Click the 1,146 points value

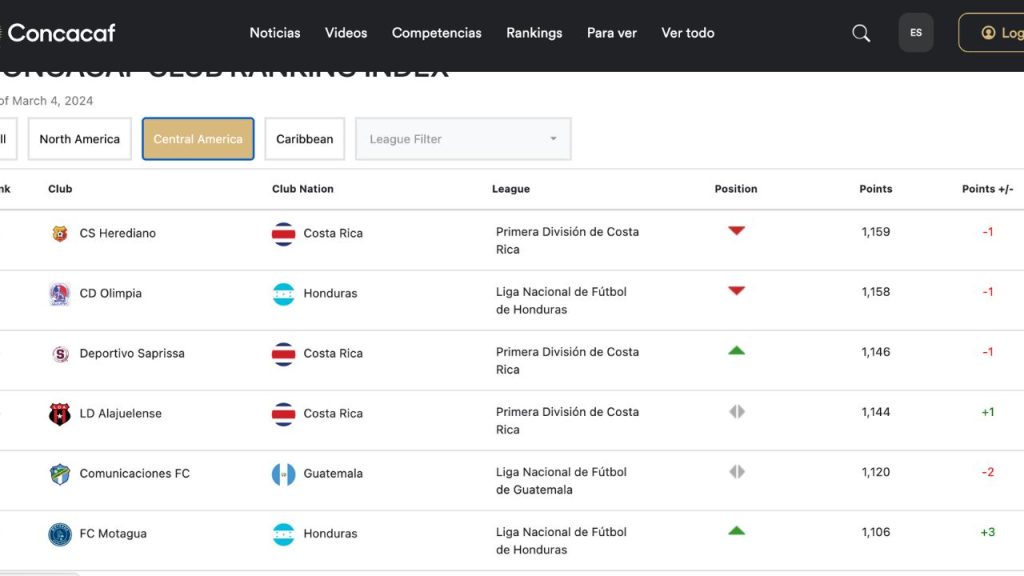click(x=876, y=352)
